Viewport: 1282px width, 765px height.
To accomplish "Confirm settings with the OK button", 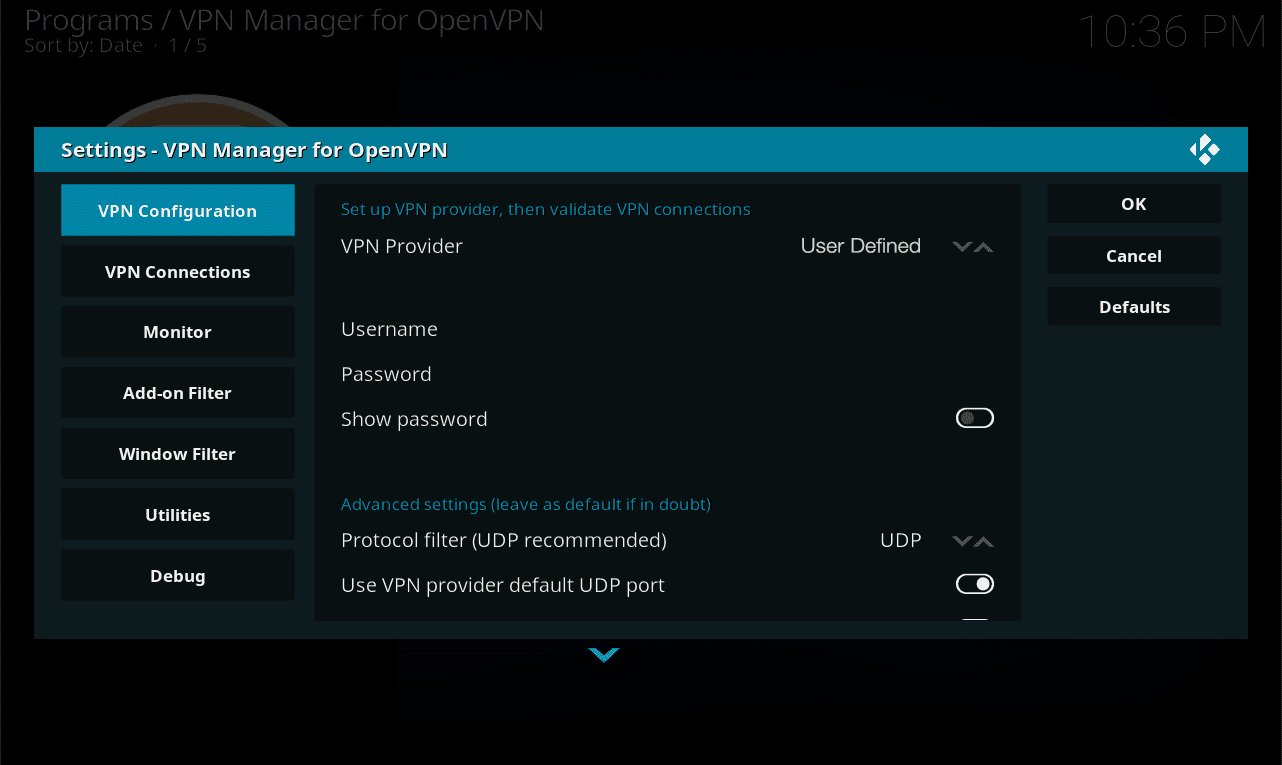I will point(1133,204).
